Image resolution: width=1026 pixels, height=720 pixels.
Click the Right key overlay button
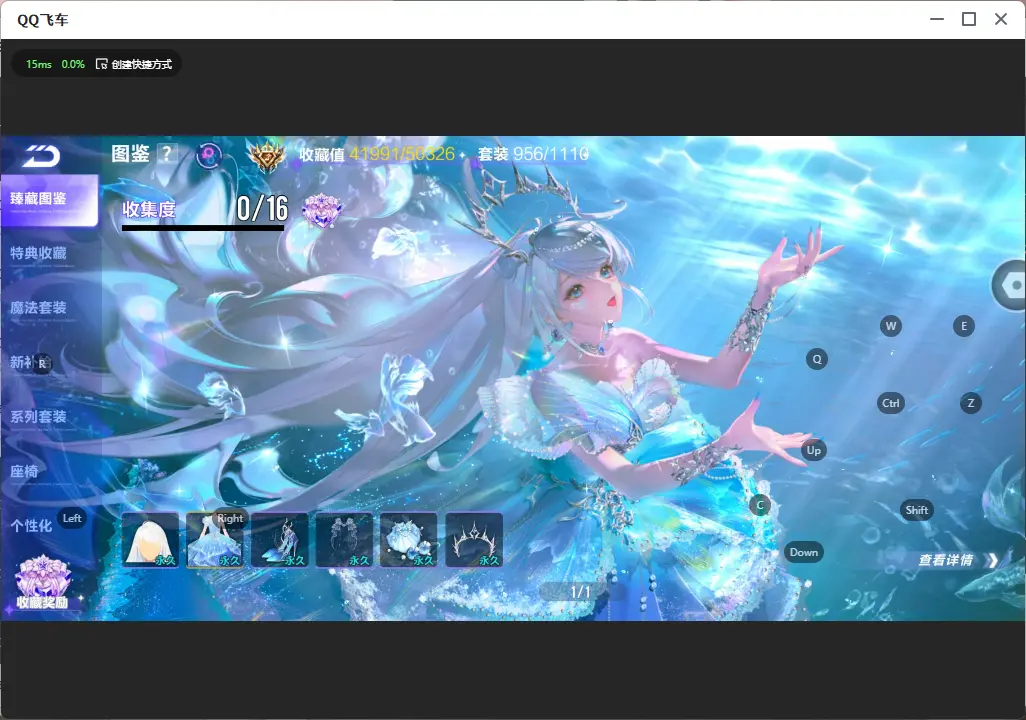230,518
